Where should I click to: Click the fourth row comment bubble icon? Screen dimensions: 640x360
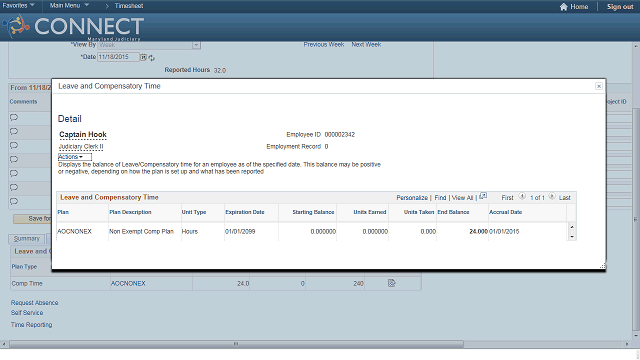pyautogui.click(x=14, y=160)
